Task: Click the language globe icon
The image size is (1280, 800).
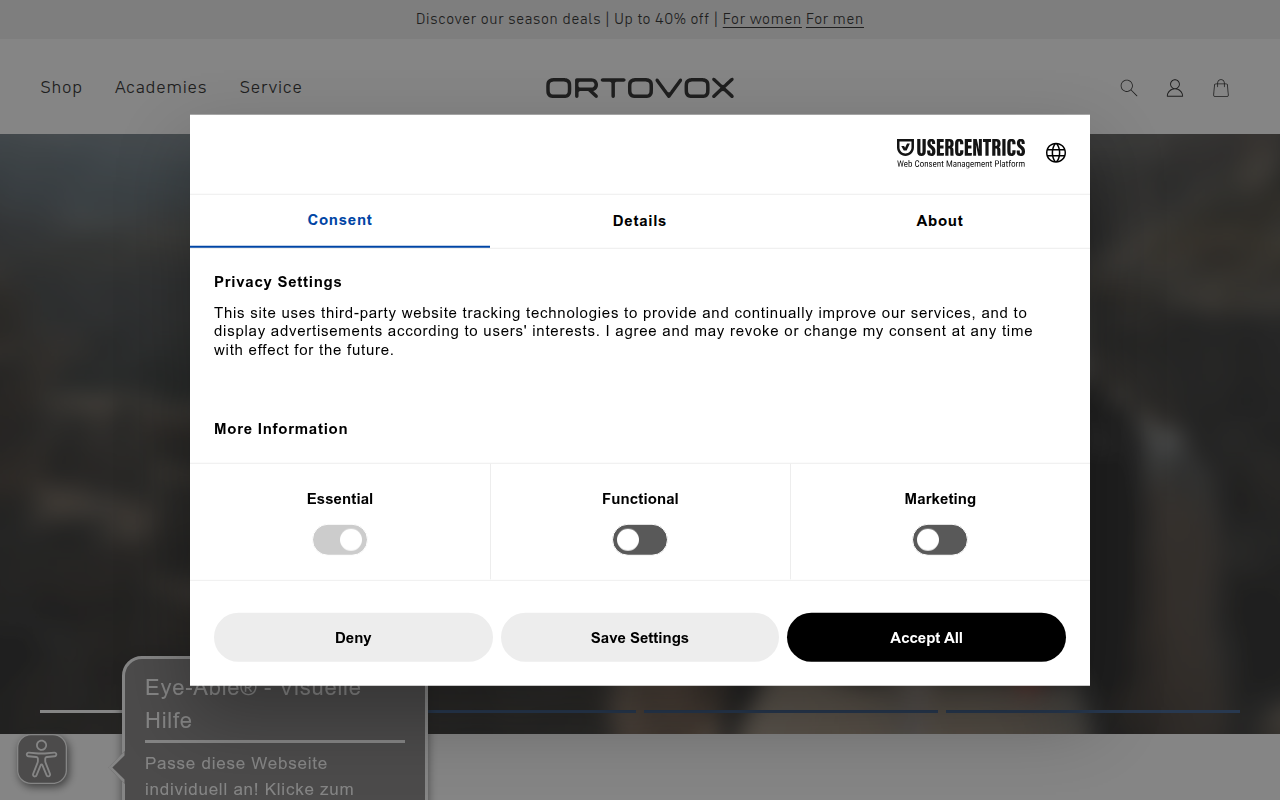Action: pos(1056,153)
